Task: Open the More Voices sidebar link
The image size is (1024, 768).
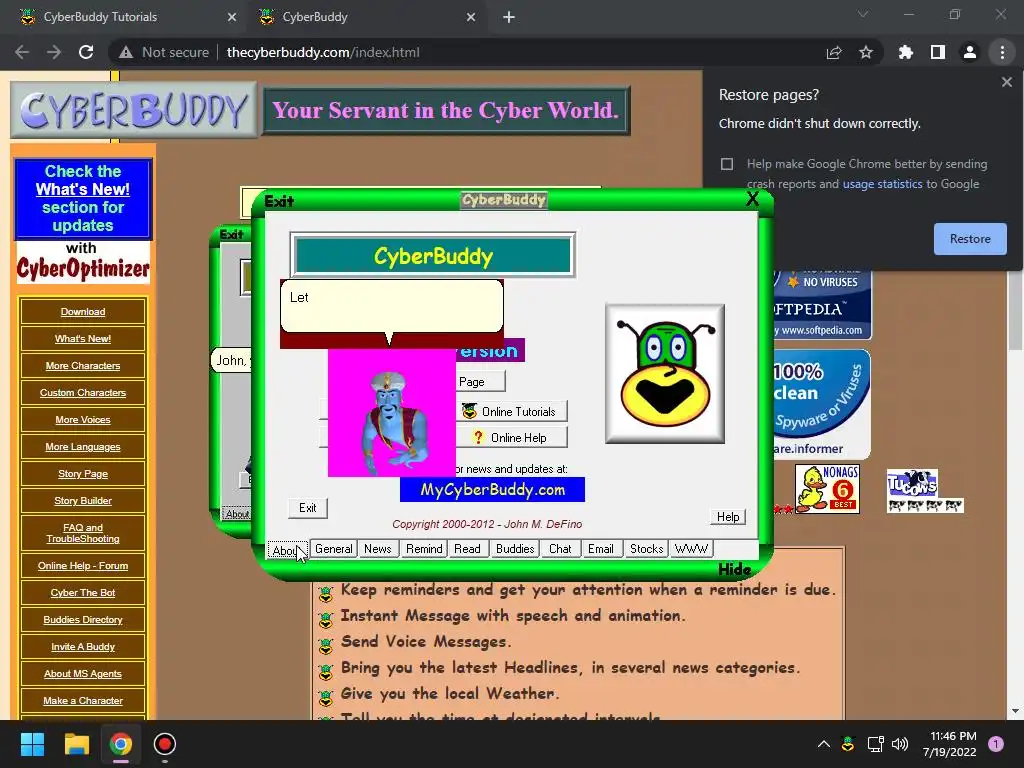Action: tap(83, 419)
